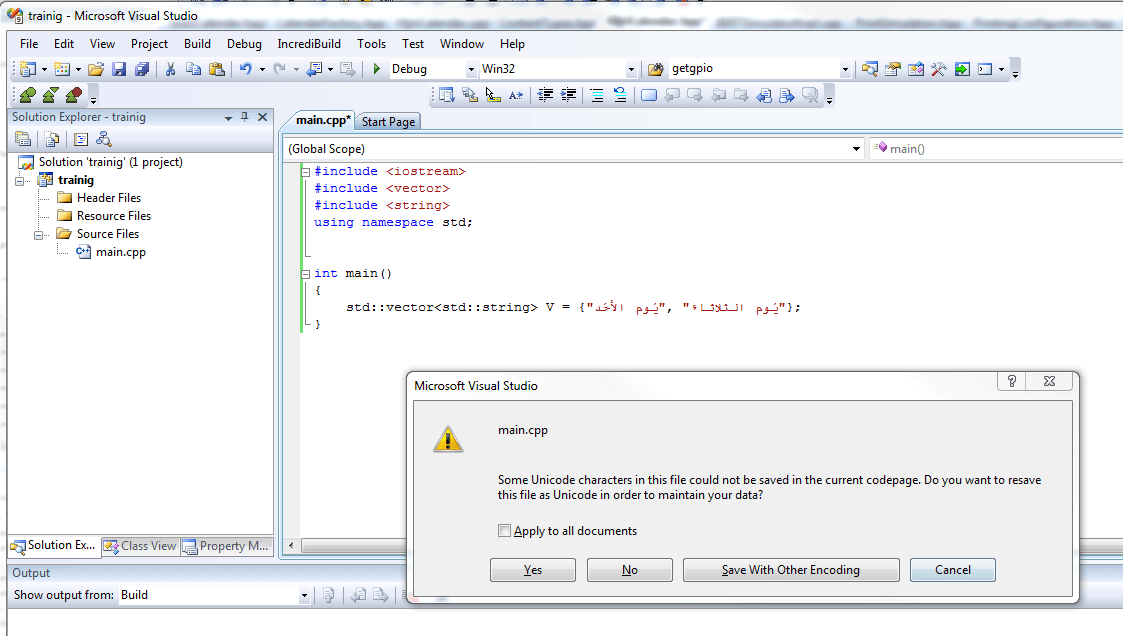Click the New Project toolbar icon

pos(28,69)
